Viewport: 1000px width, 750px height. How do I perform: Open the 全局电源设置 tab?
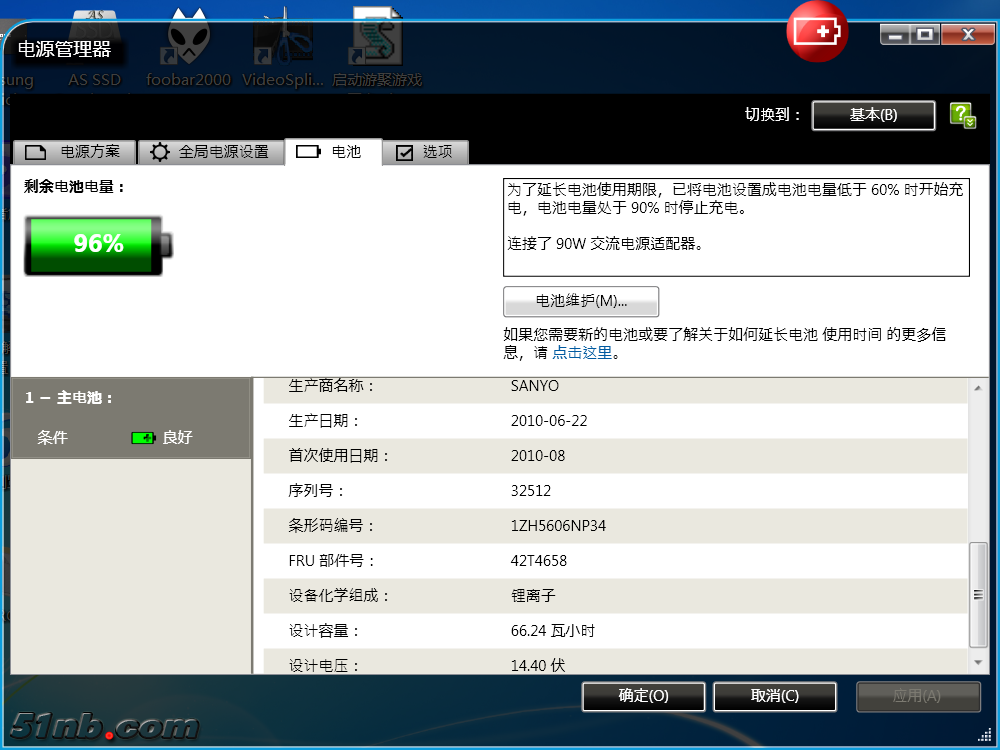click(210, 152)
